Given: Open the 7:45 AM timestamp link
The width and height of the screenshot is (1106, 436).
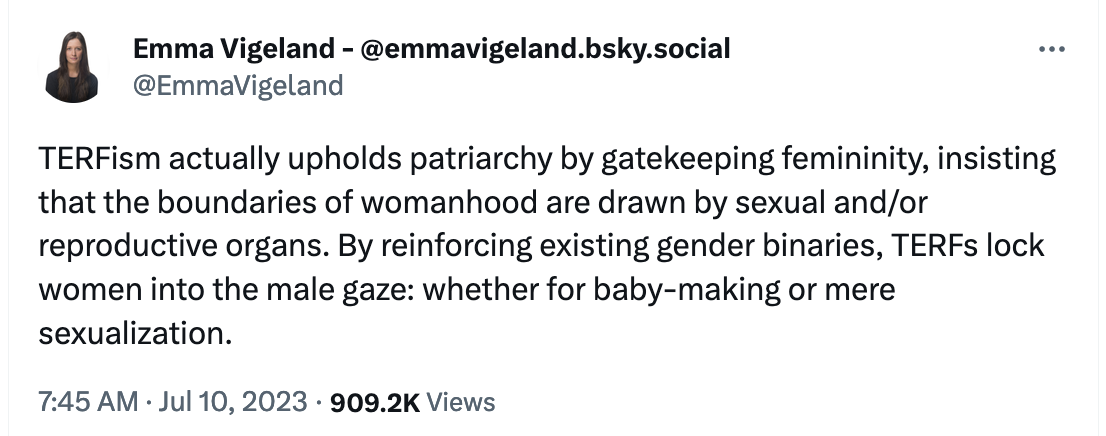Looking at the screenshot, I should tap(88, 402).
